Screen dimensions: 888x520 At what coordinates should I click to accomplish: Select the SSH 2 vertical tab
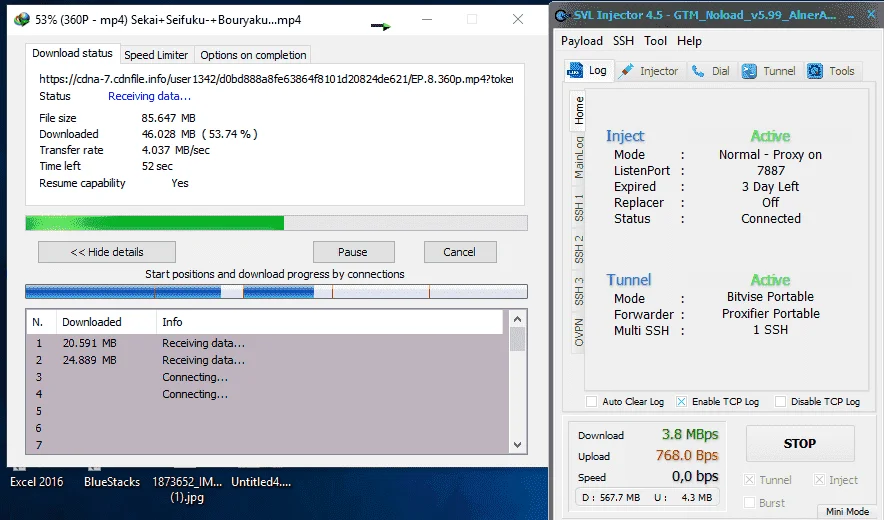coord(578,249)
